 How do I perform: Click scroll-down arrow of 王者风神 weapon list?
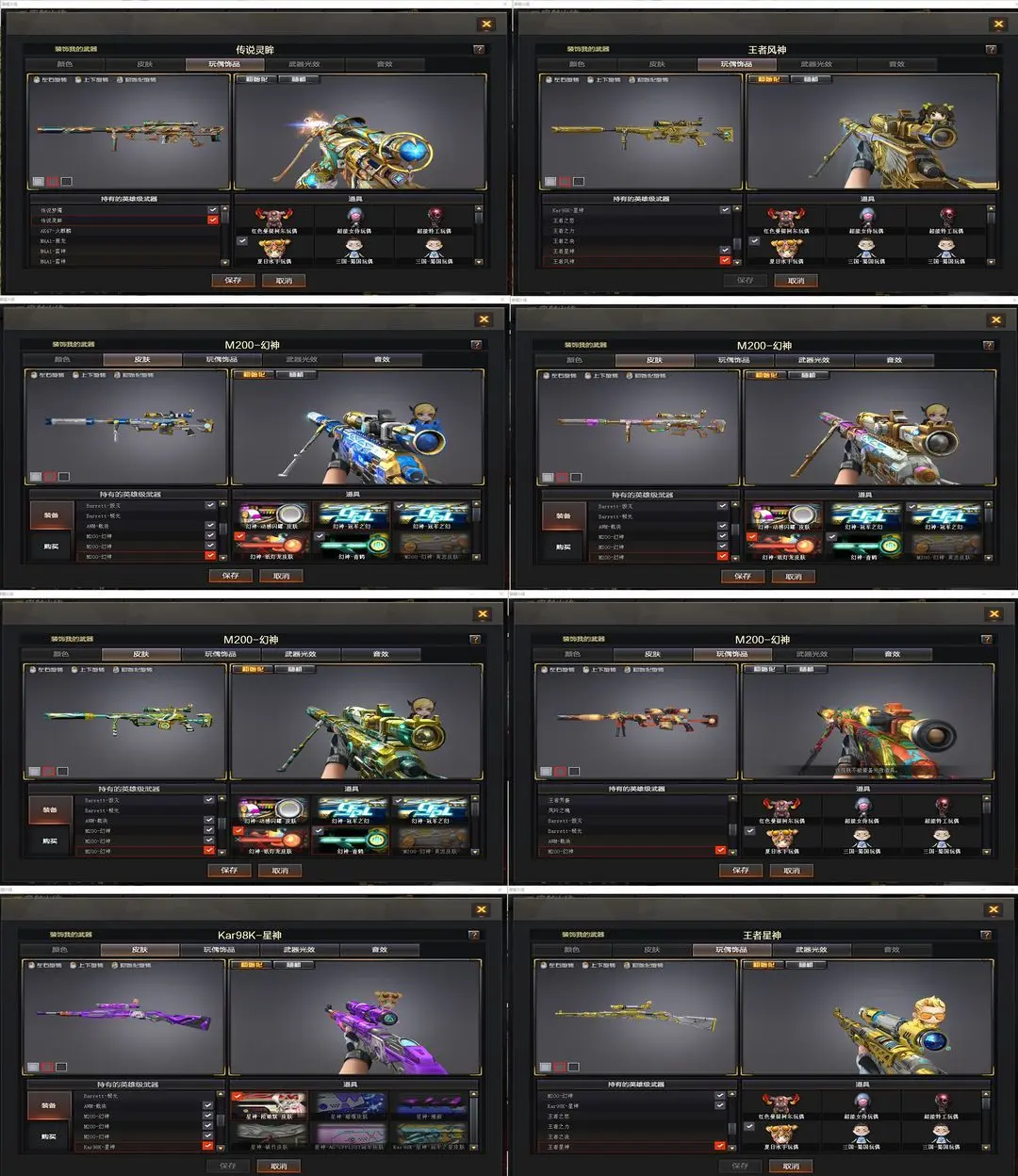click(x=737, y=262)
